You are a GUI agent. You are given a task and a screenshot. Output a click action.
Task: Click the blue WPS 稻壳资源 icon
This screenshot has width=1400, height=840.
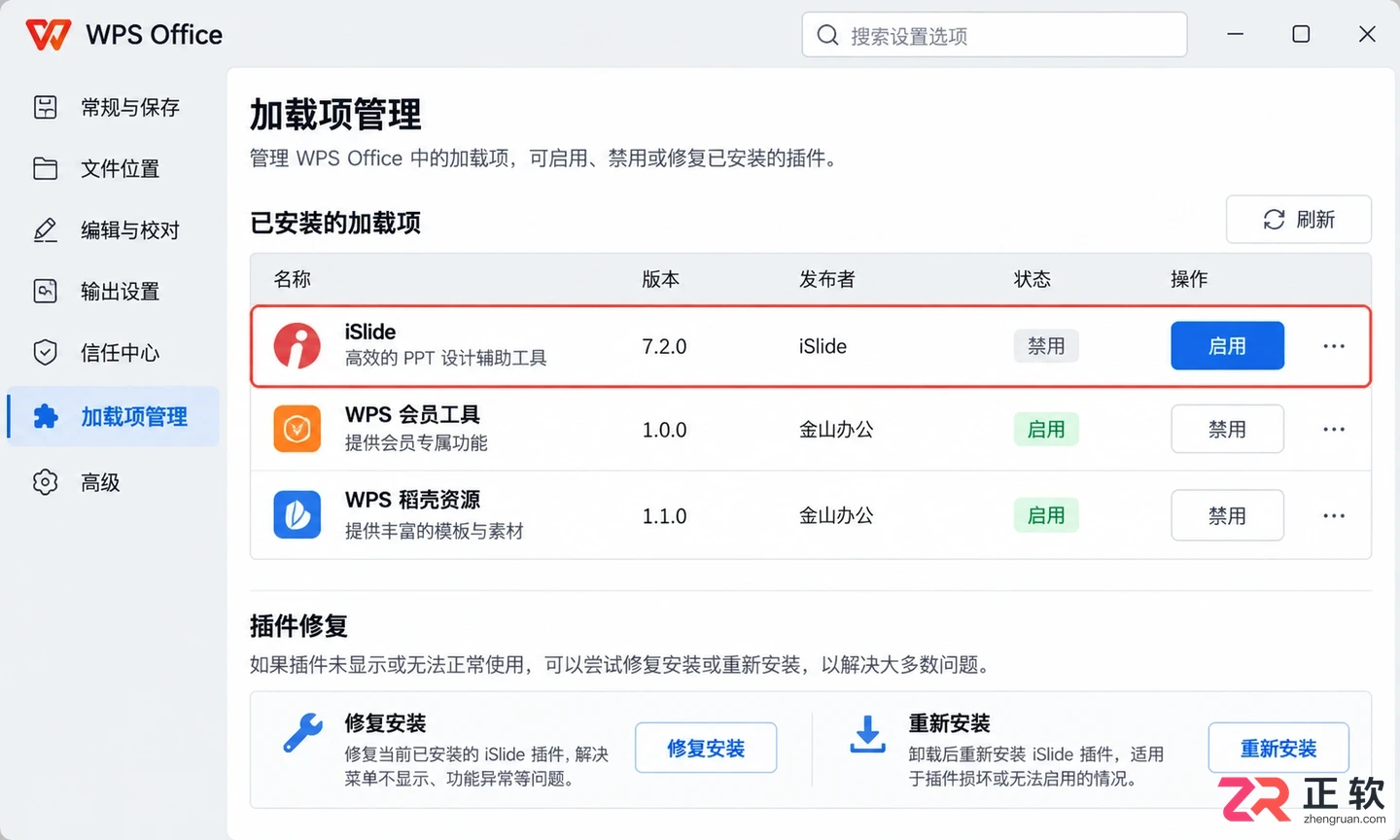point(297,514)
